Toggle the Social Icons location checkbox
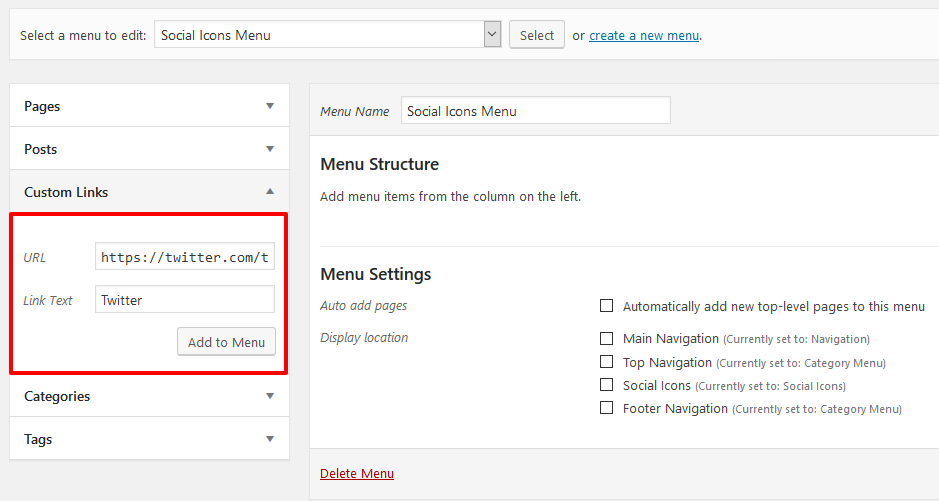 [606, 385]
